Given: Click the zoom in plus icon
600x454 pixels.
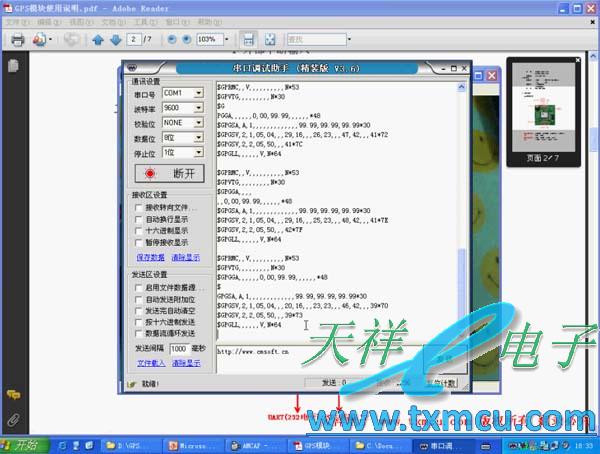Looking at the screenshot, I should click(186, 39).
